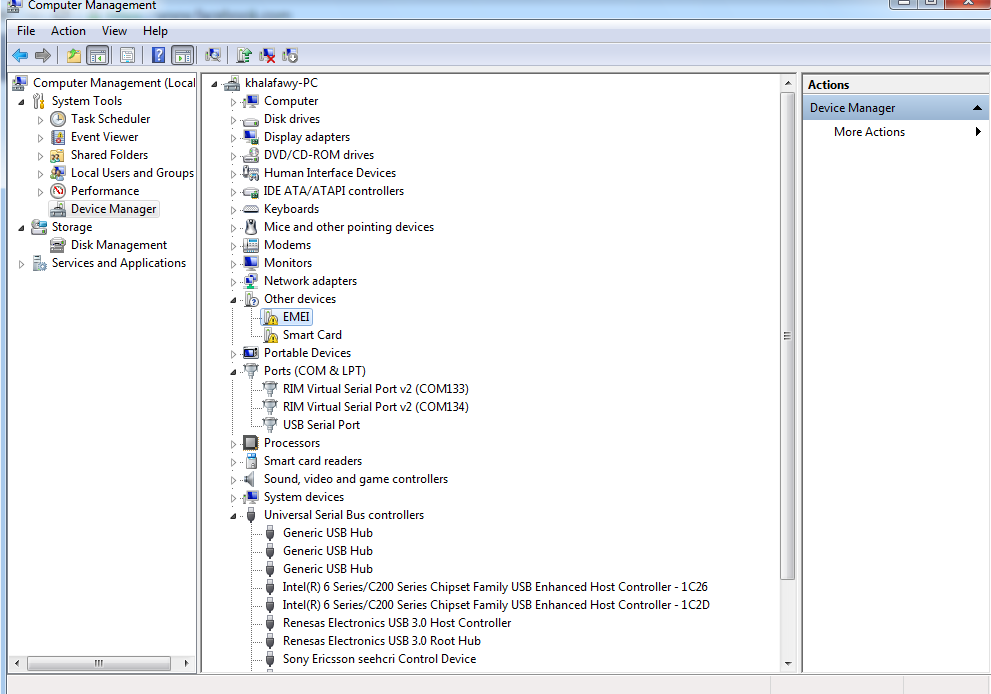Toggle Show/Hide Action Pane toolbar icon
Viewport: 991px width, 694px height.
tap(183, 56)
